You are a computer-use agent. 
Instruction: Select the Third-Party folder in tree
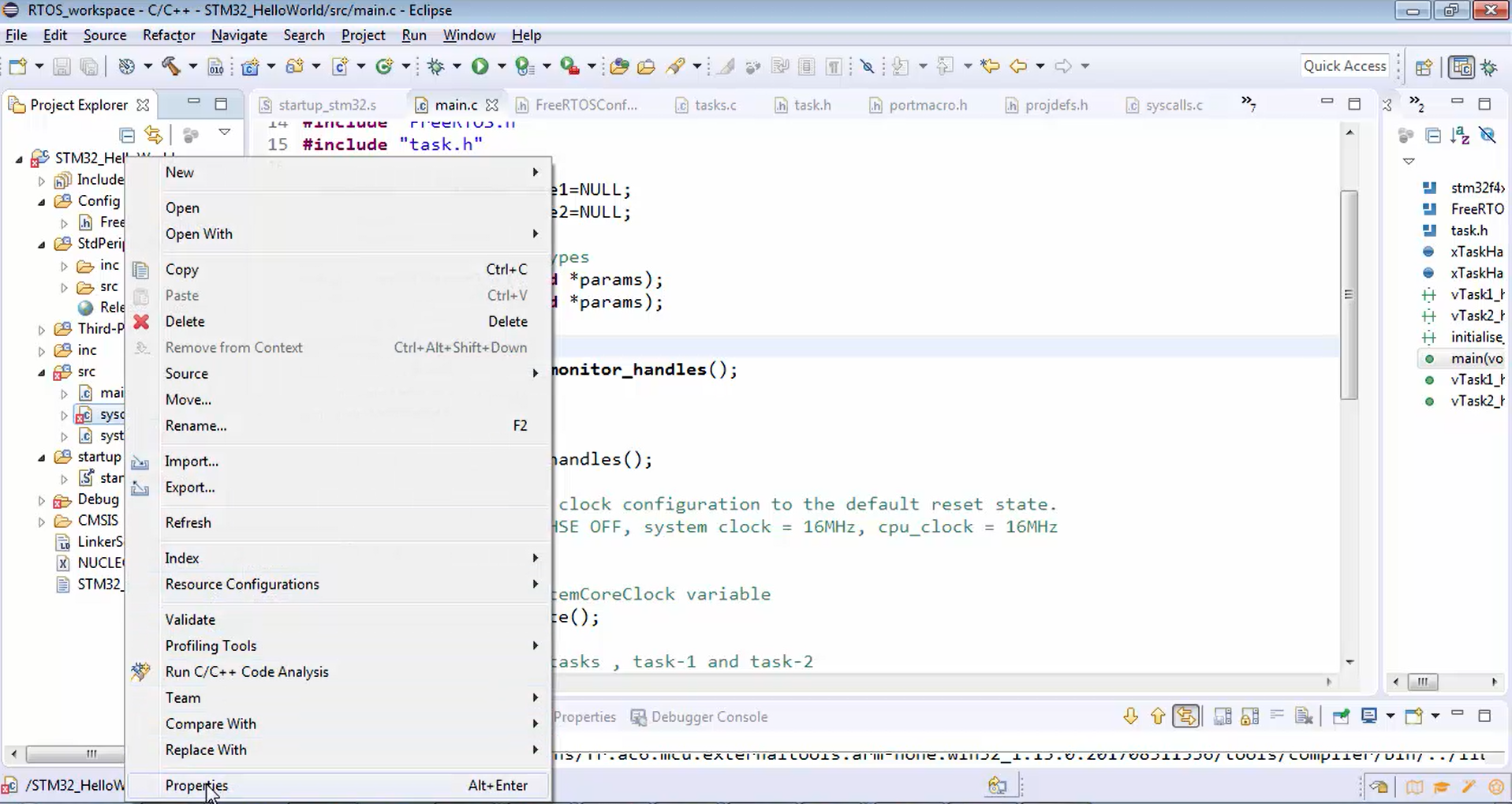point(89,328)
